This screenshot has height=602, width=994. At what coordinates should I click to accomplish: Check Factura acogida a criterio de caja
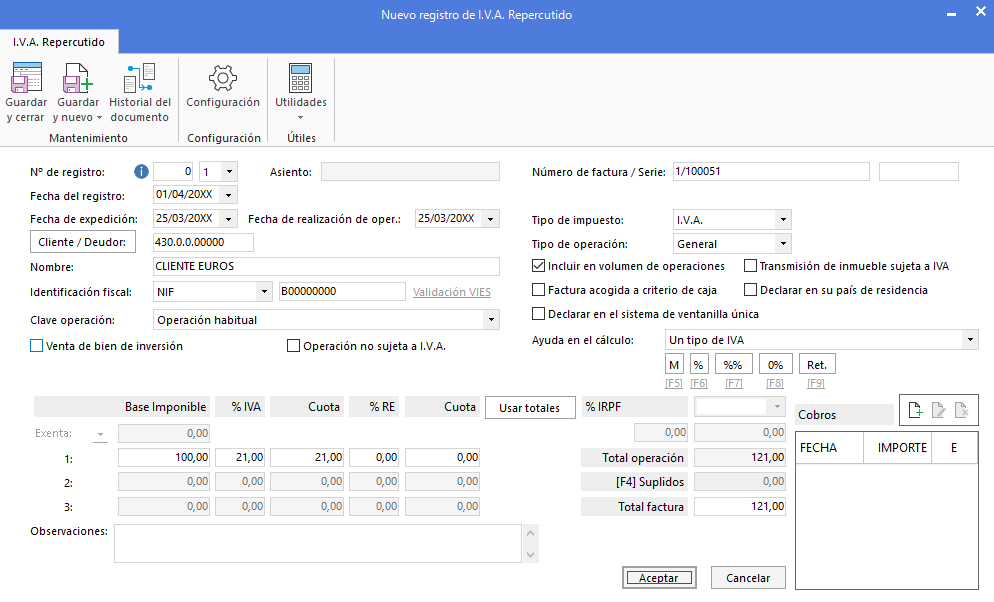pyautogui.click(x=539, y=290)
